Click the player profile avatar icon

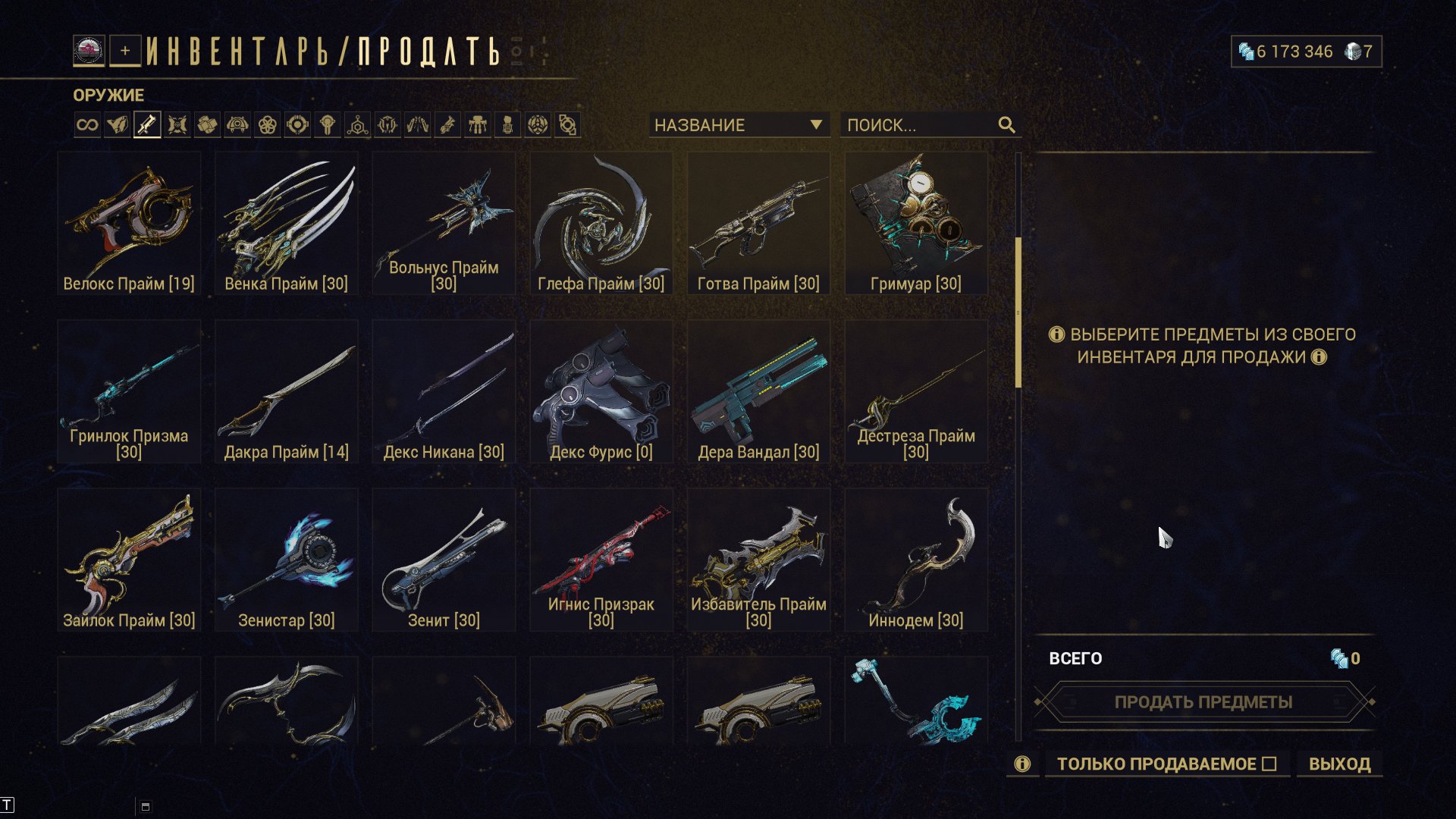[89, 51]
